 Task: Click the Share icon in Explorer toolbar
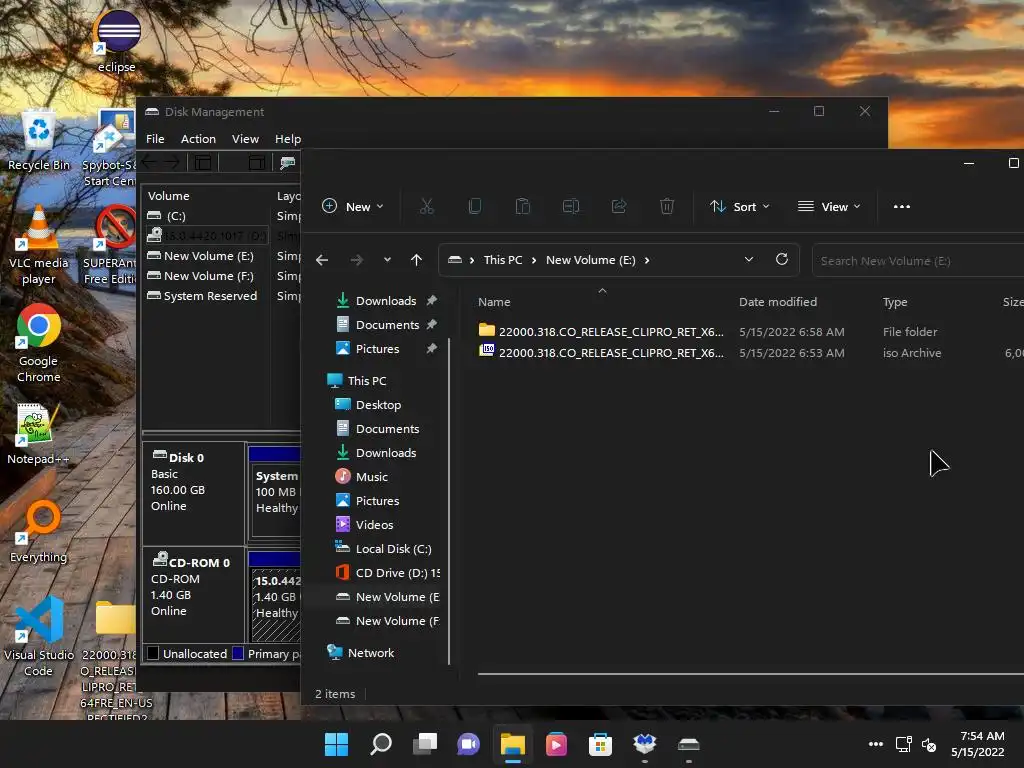pyautogui.click(x=618, y=206)
